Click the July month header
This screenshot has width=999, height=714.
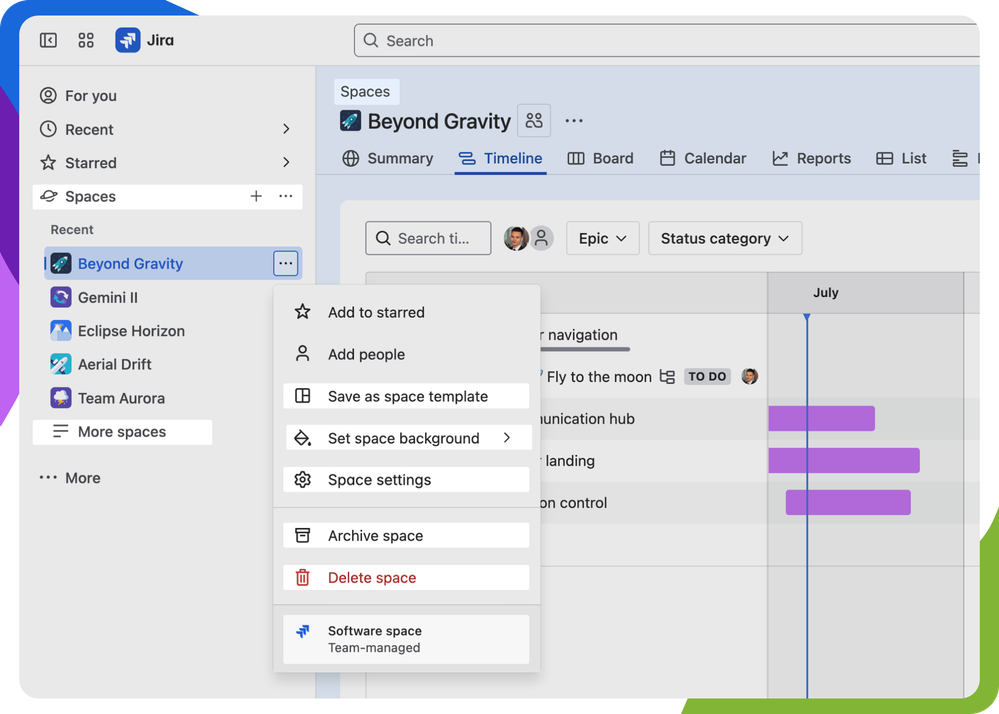(x=826, y=292)
